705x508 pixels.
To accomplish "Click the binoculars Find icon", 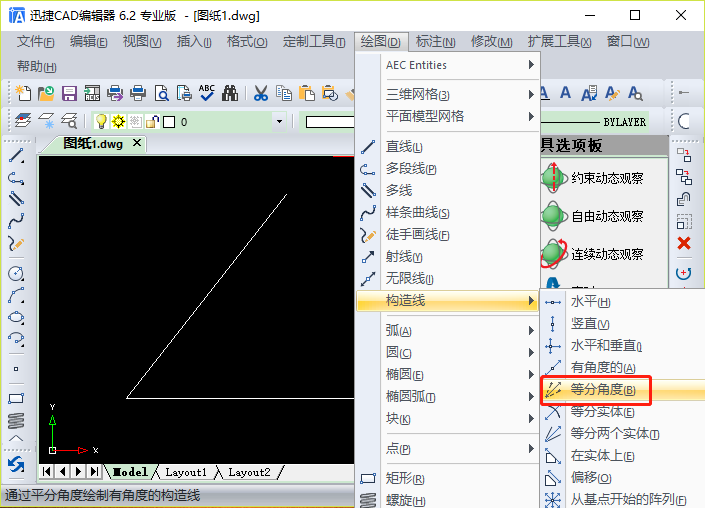I will (x=230, y=93).
